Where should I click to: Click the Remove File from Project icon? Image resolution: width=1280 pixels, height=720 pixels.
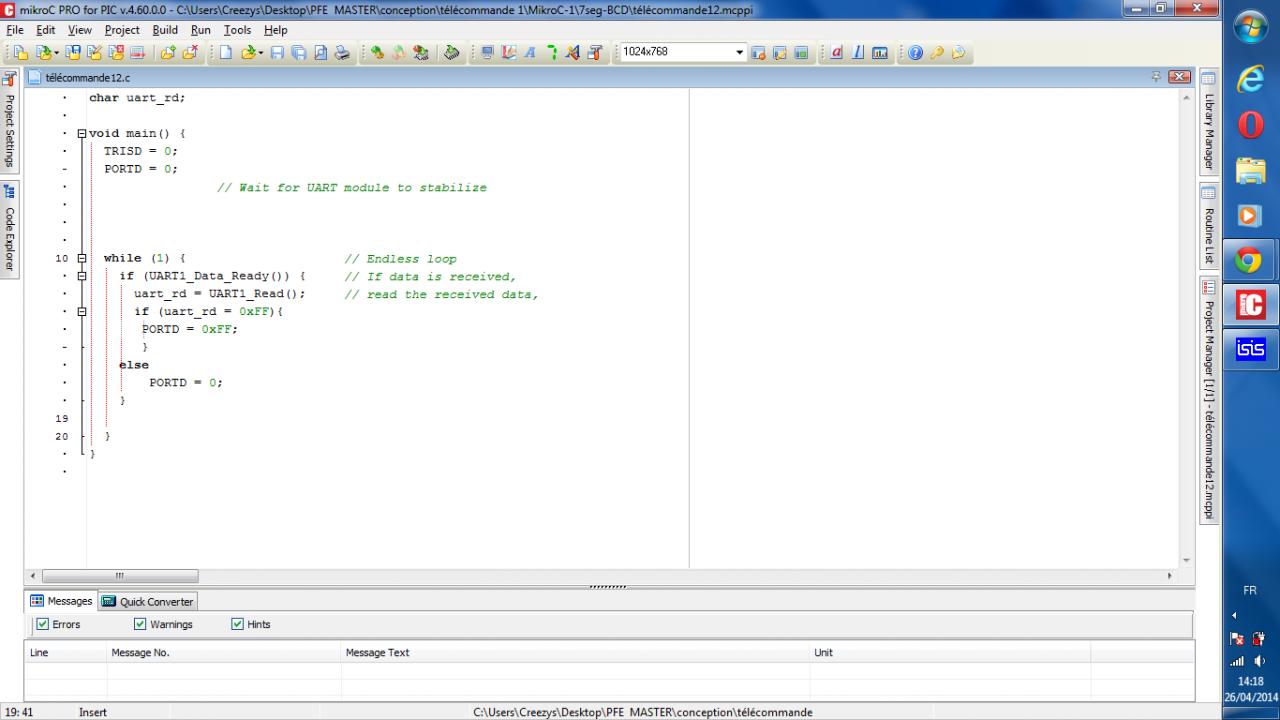point(190,52)
